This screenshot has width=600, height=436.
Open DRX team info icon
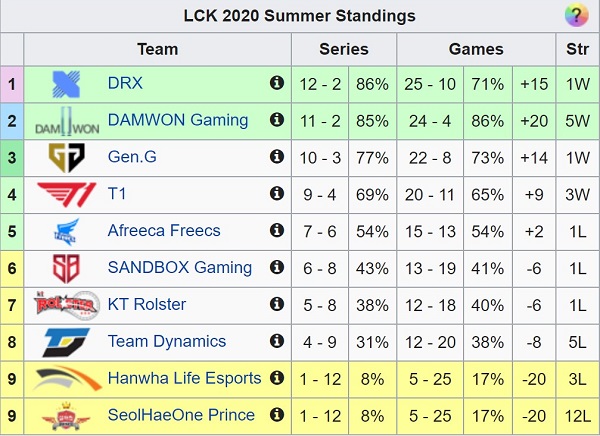277,84
